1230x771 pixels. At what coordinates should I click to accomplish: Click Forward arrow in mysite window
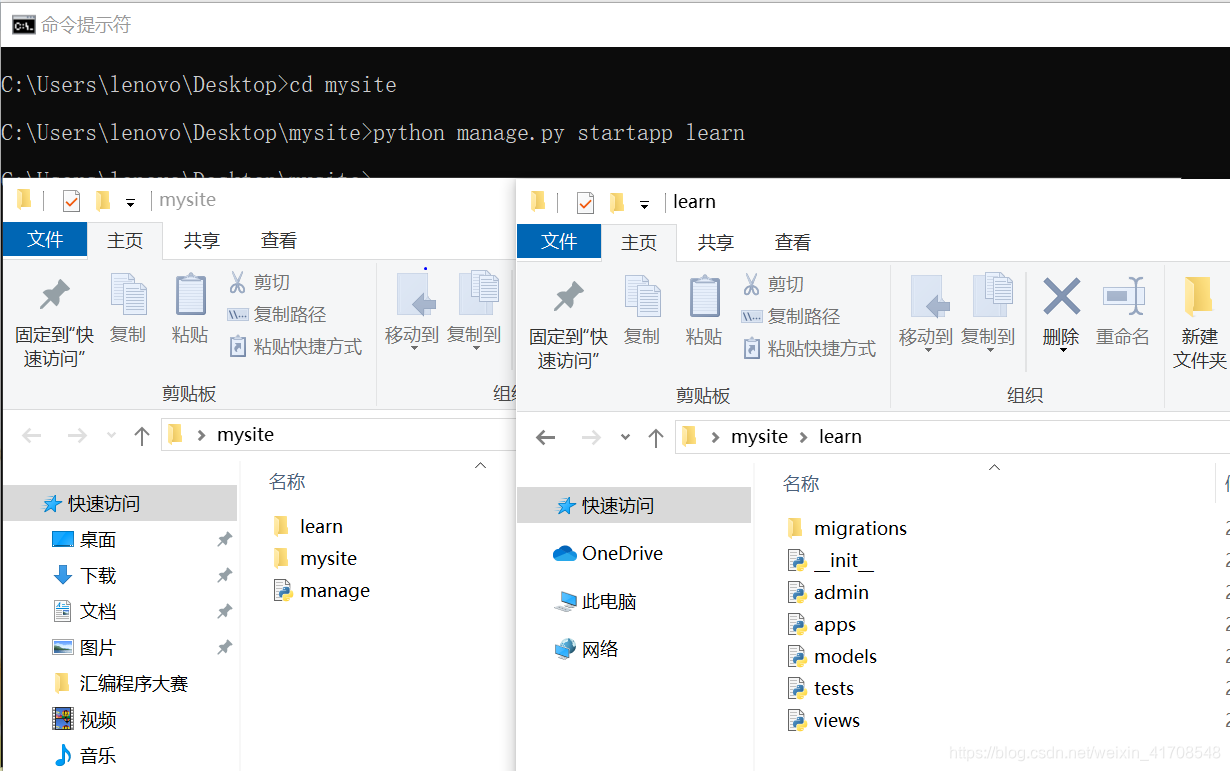click(x=77, y=435)
